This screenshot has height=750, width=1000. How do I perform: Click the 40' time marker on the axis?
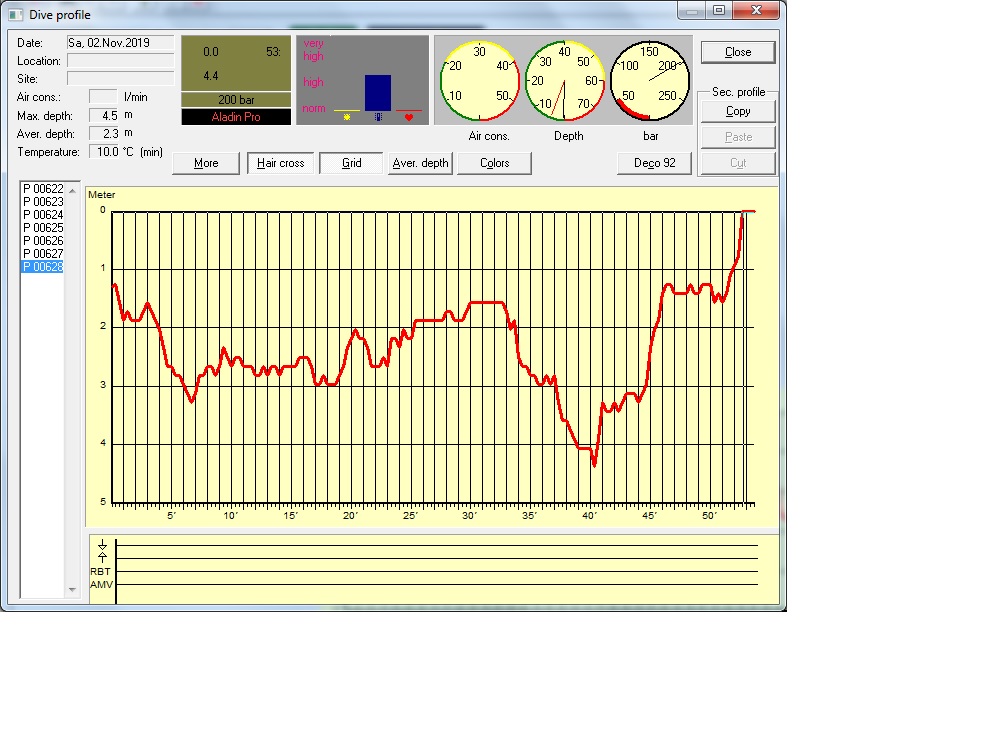point(589,515)
